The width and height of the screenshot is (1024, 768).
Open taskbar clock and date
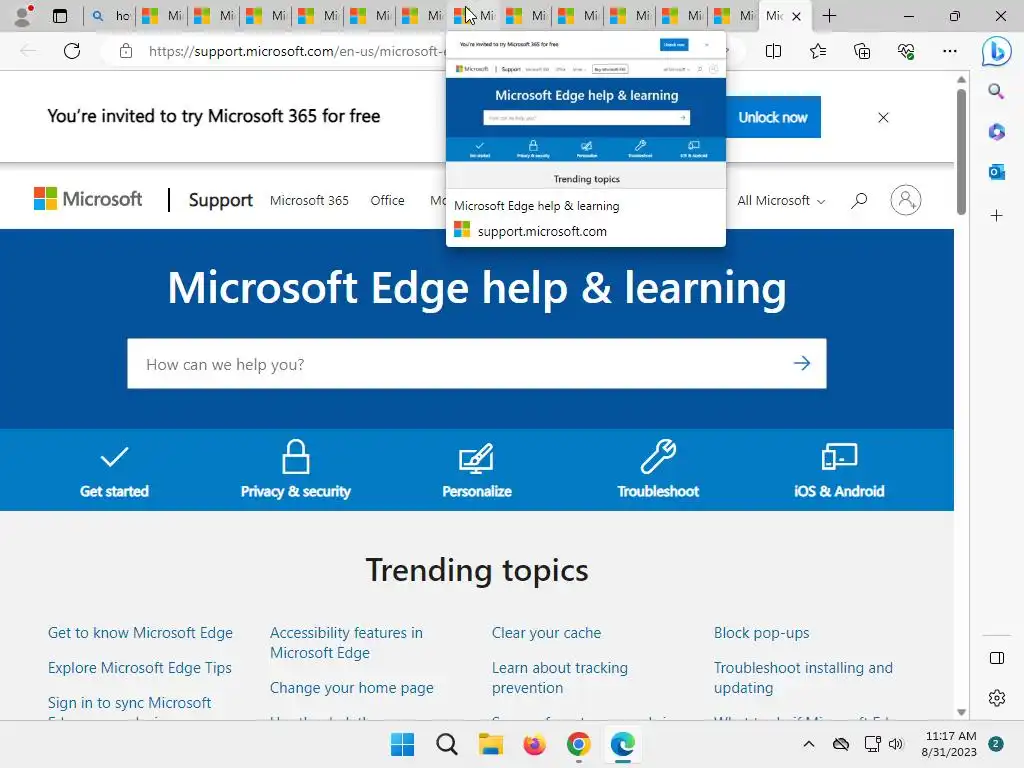(950, 744)
